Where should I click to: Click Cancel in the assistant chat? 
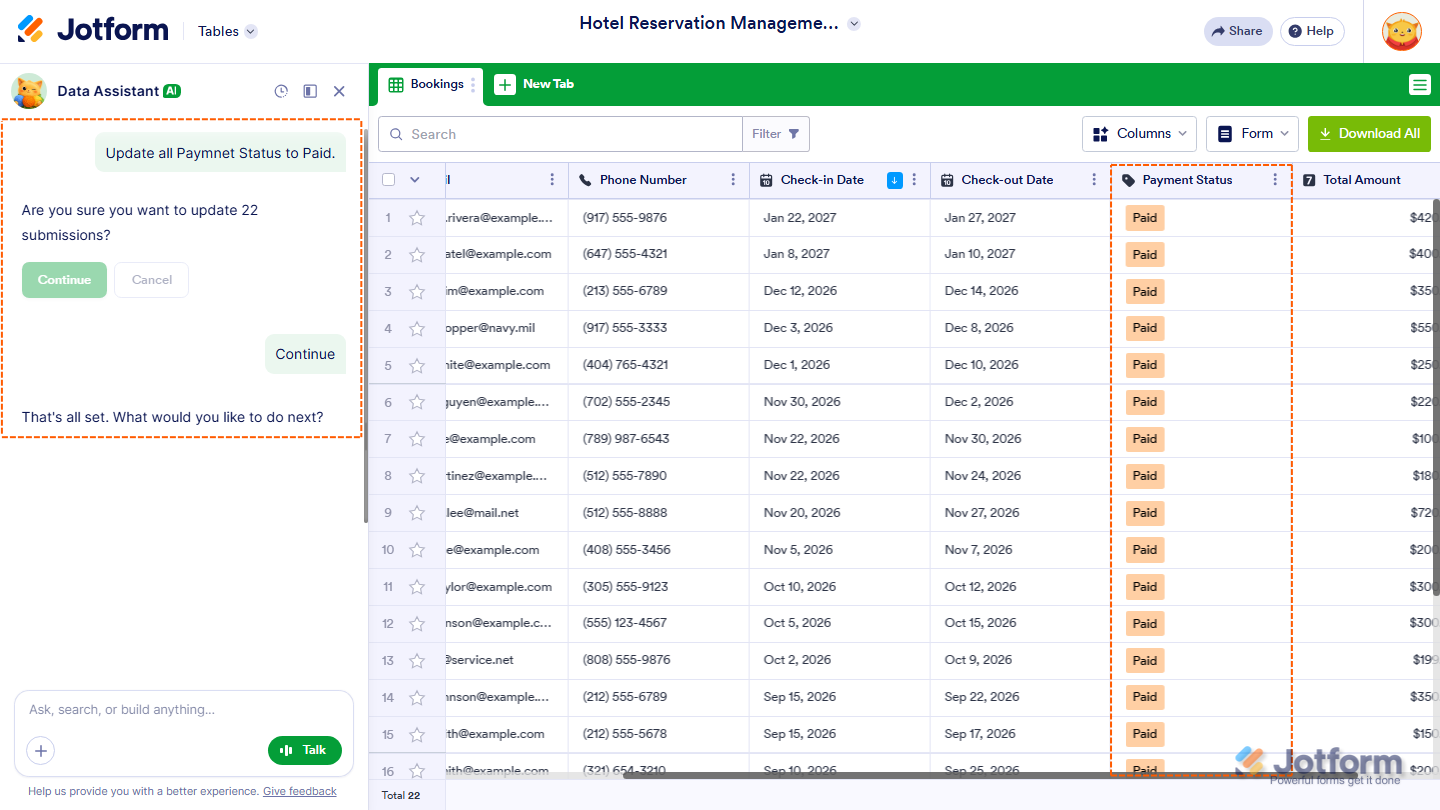click(x=152, y=280)
